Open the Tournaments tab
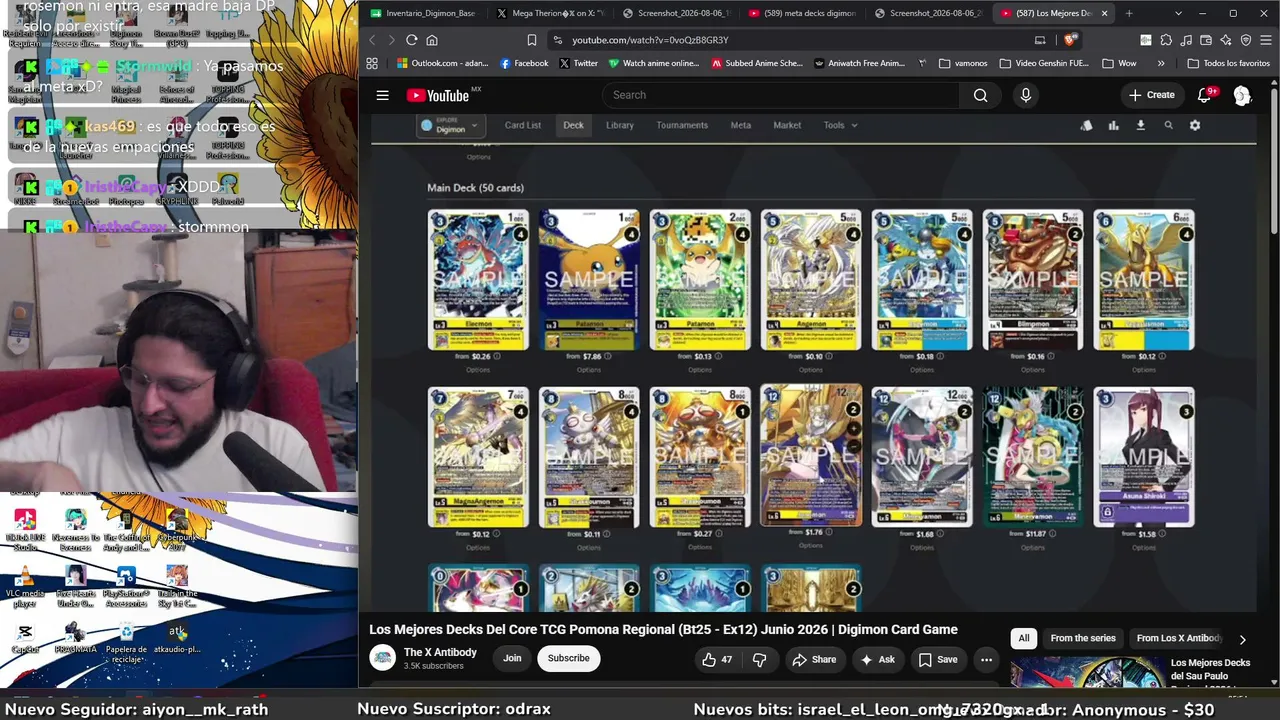Screen dimensions: 1280x720 pyautogui.click(x=682, y=125)
